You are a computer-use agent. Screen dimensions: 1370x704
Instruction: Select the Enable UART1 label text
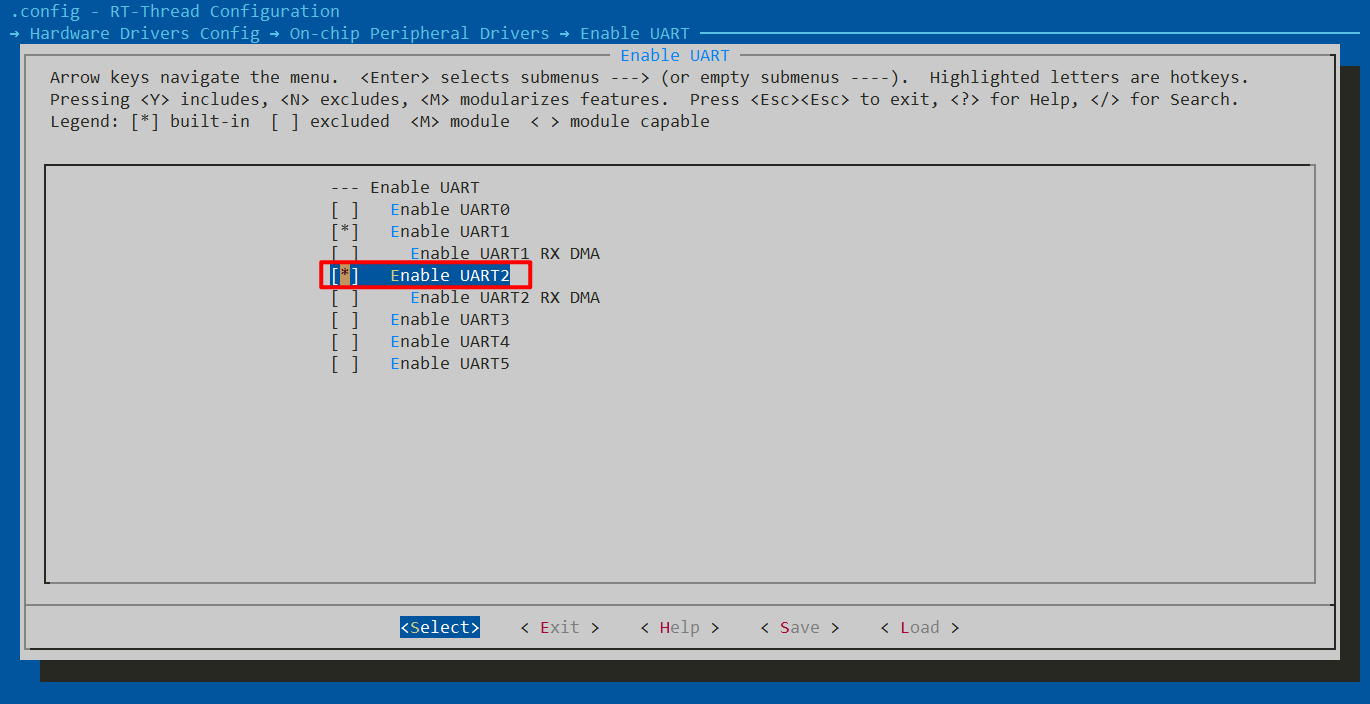tap(450, 231)
